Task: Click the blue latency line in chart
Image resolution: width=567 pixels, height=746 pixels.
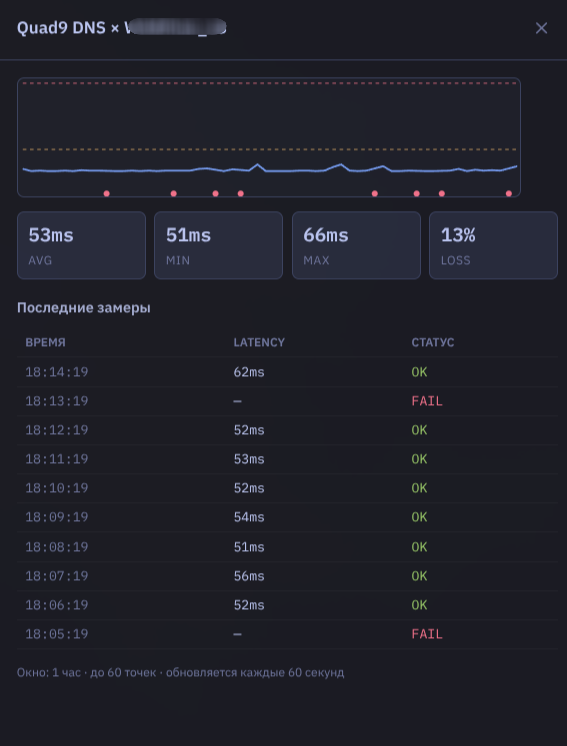Action: point(270,169)
